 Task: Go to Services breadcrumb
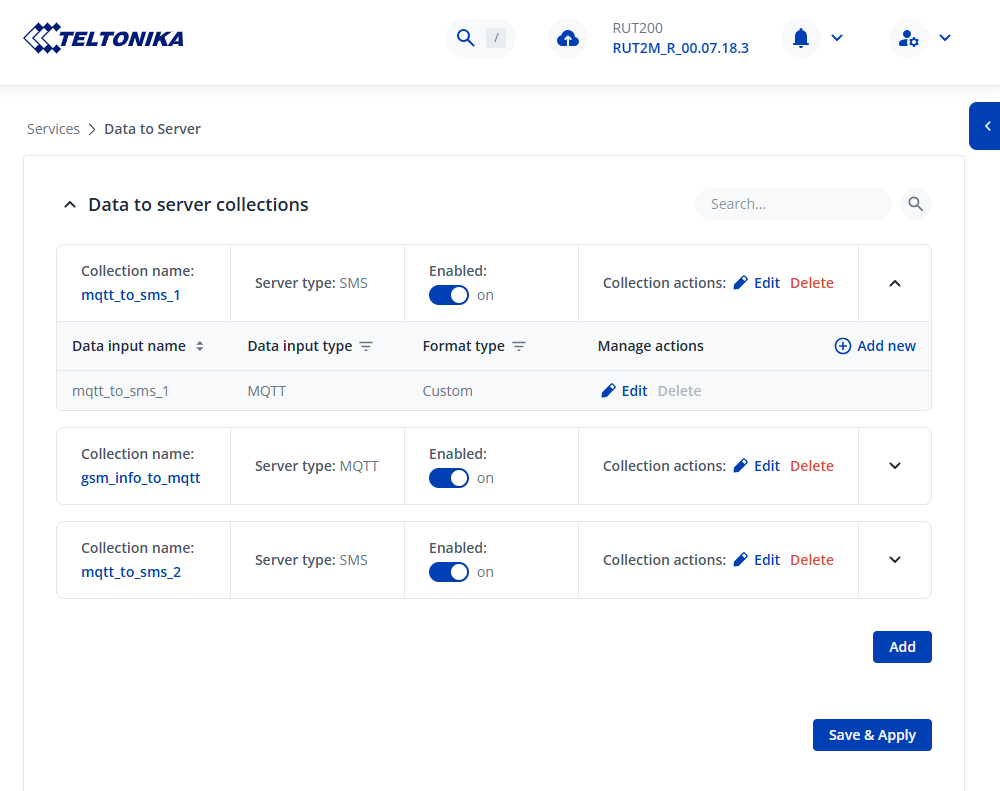(x=53, y=129)
